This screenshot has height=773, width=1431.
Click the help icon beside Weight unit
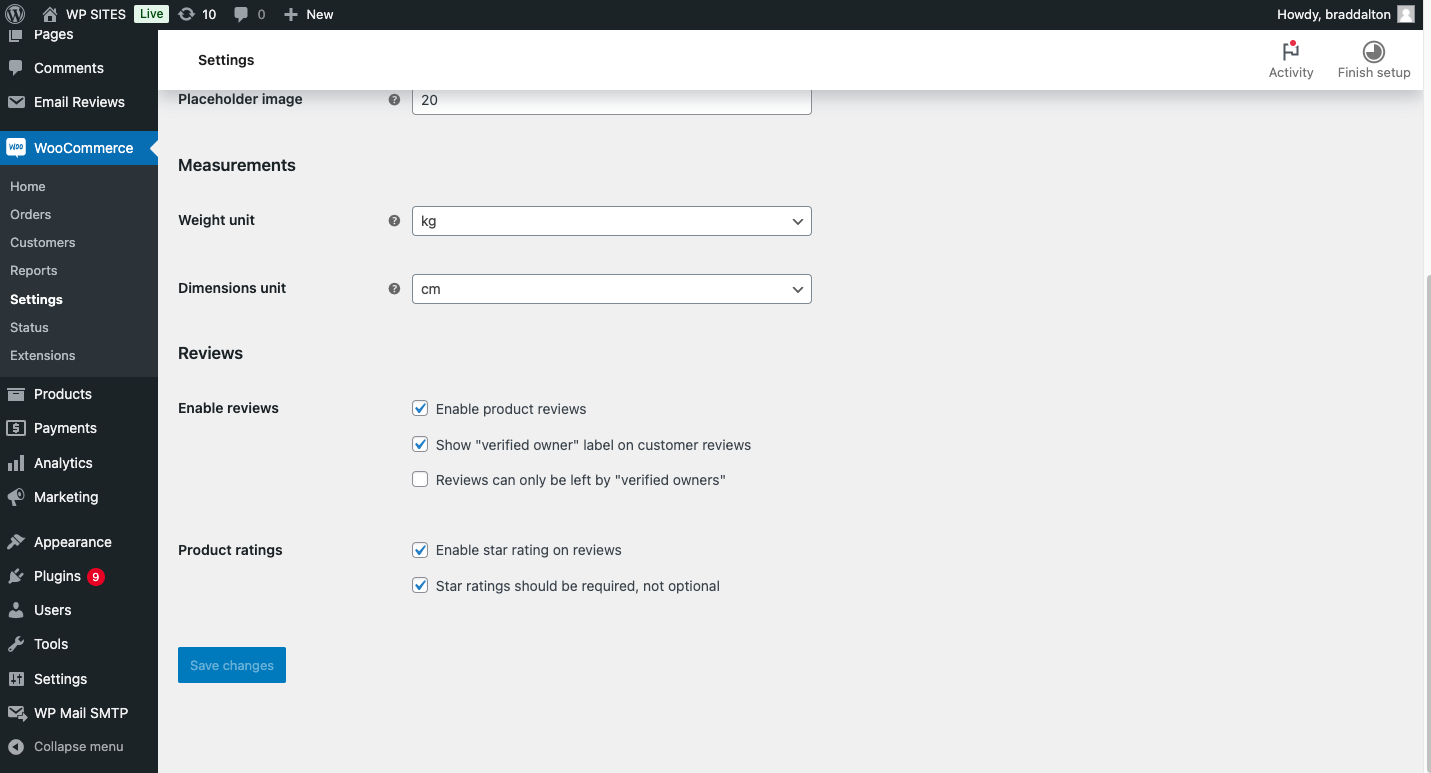[x=394, y=220]
